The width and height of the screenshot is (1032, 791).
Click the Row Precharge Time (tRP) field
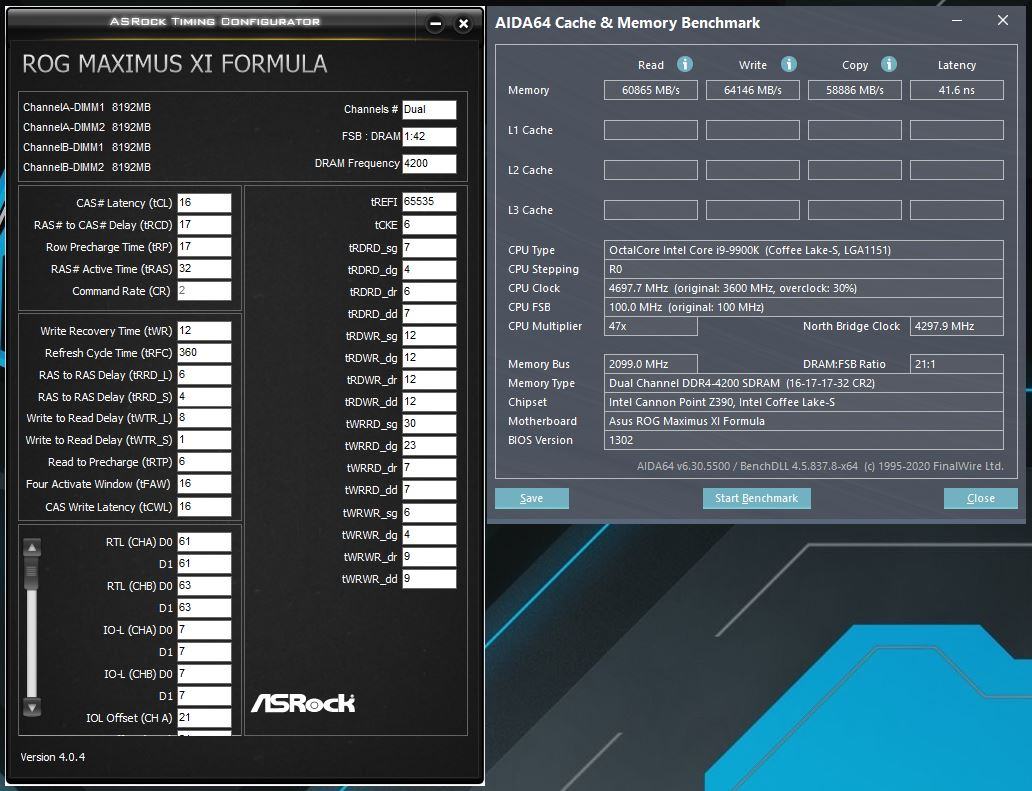204,247
